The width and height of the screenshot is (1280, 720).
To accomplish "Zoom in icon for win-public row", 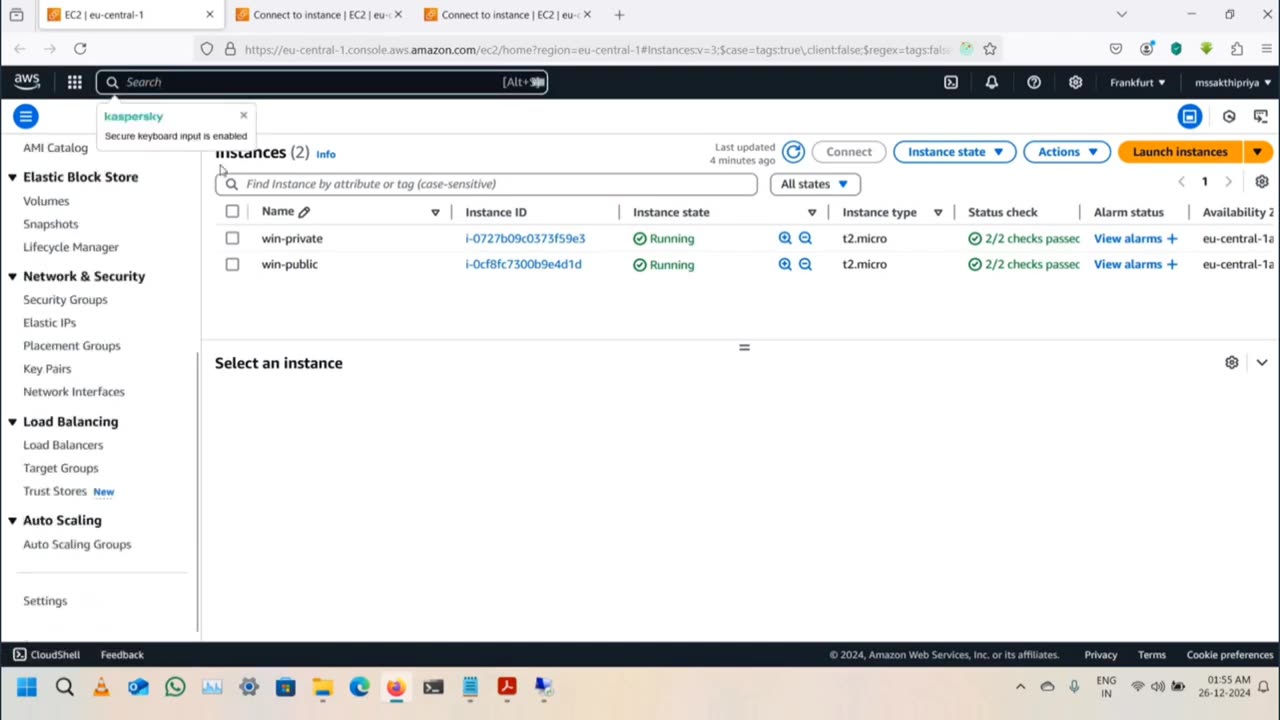I will [x=785, y=264].
